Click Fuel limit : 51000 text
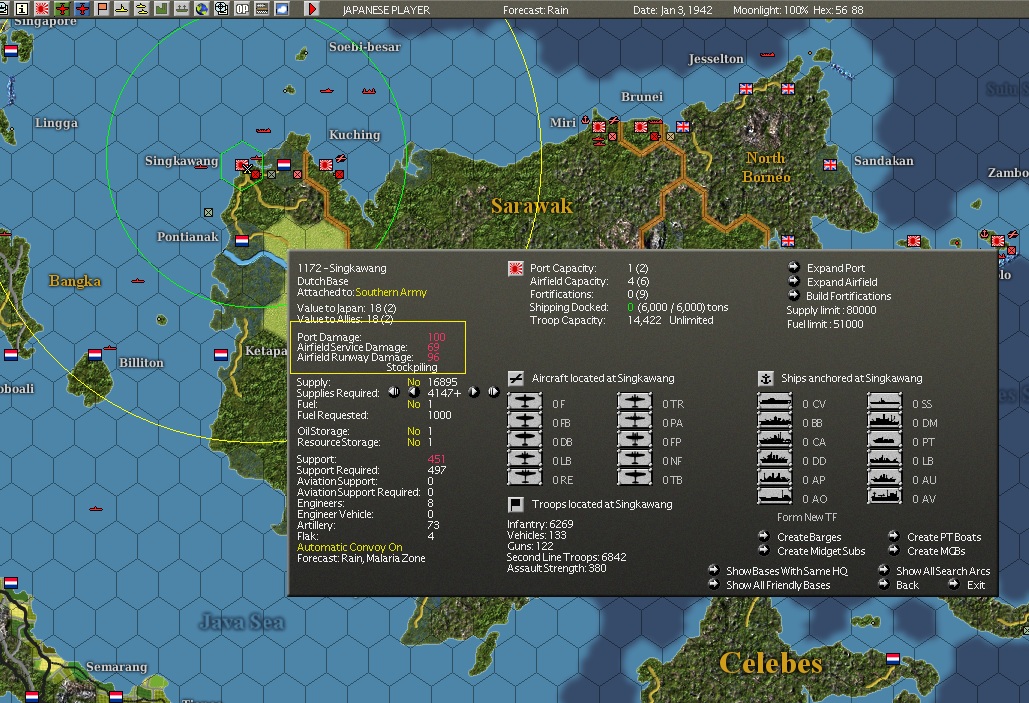This screenshot has height=703, width=1029. [x=825, y=324]
